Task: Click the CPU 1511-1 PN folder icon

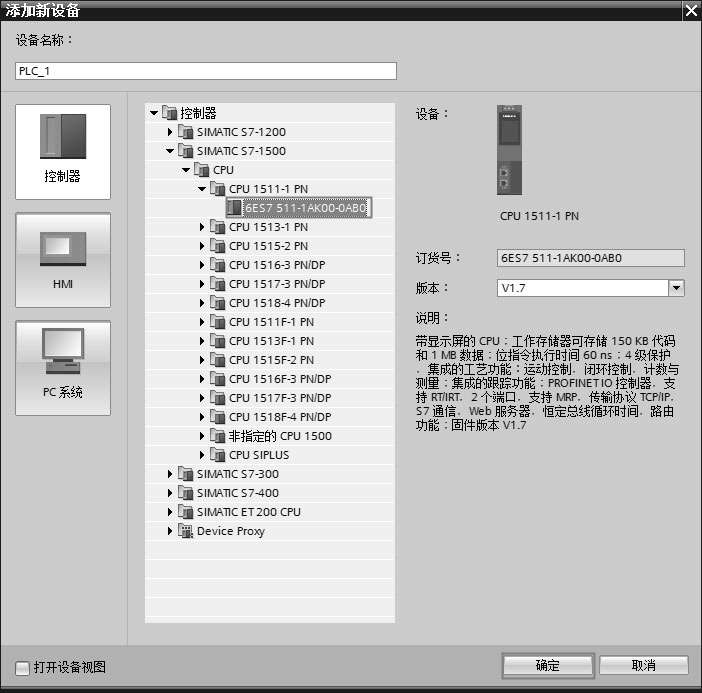Action: pos(218,189)
